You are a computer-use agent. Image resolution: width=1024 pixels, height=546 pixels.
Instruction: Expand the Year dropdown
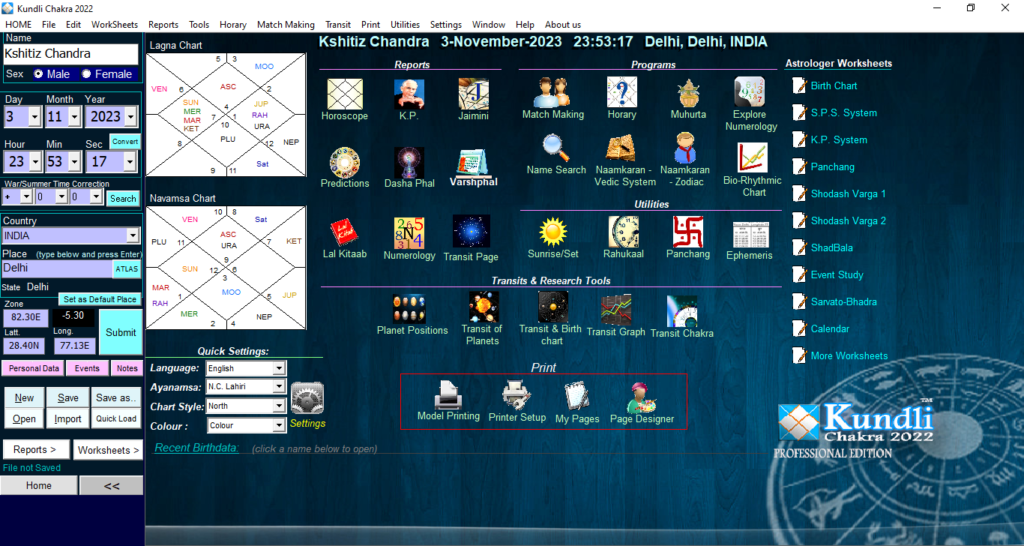click(x=131, y=117)
